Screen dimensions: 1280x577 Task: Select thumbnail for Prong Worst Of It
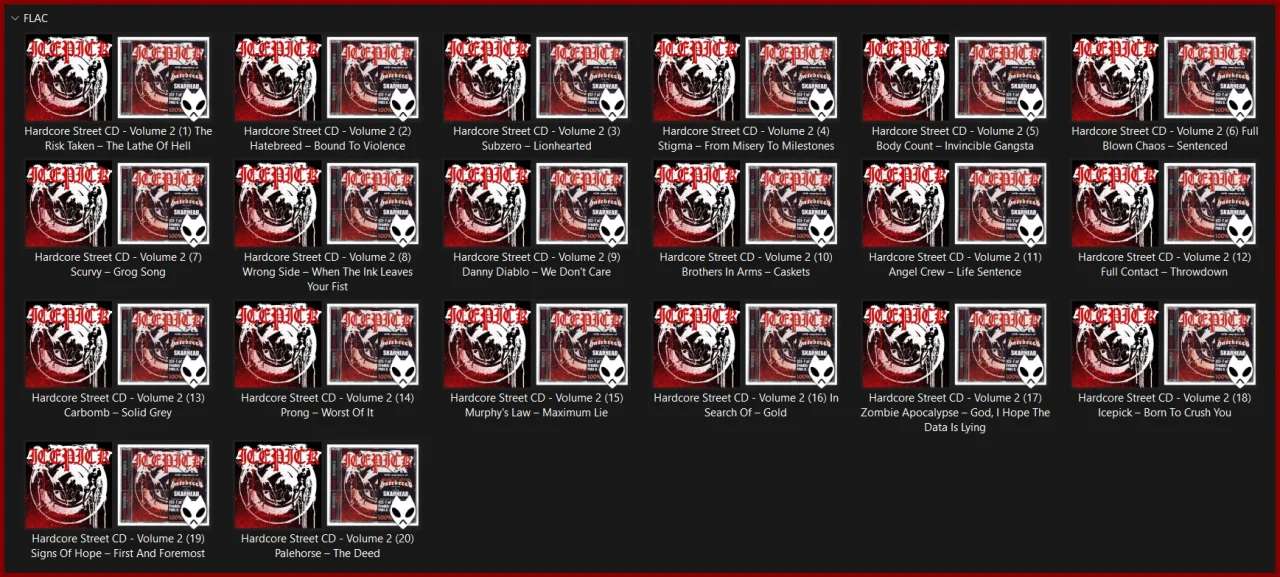328,345
